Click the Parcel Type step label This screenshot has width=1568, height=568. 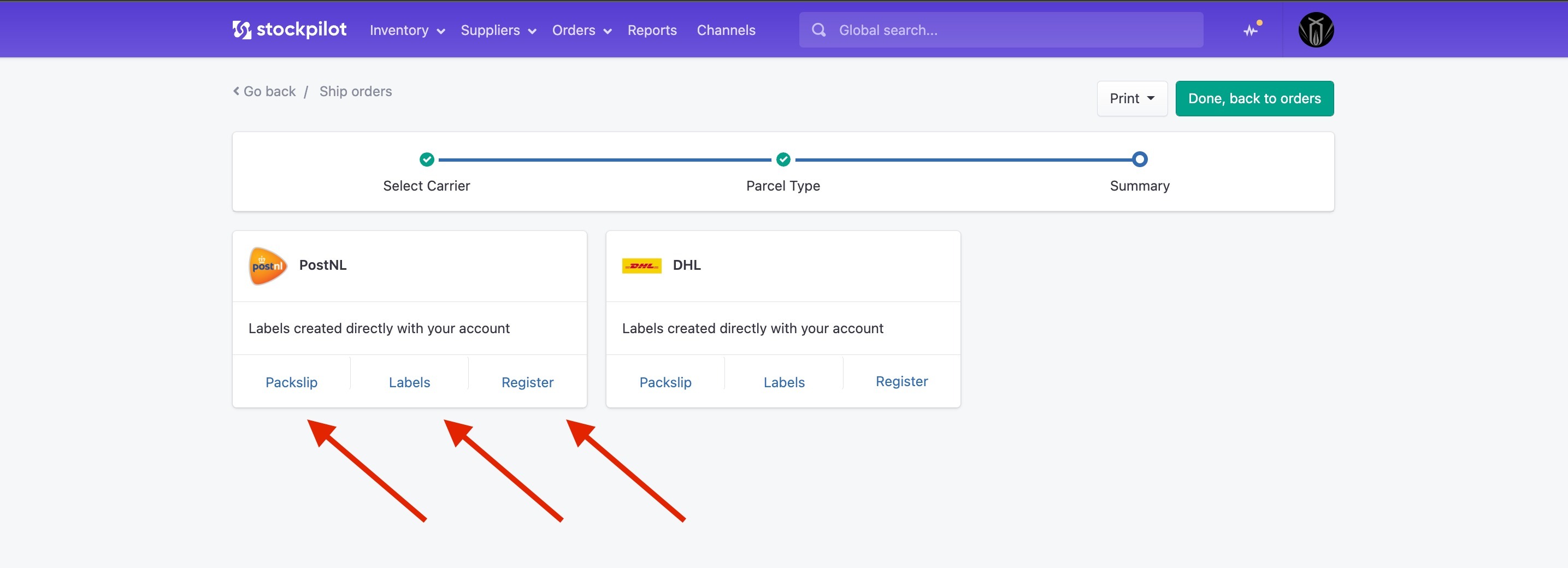(x=783, y=186)
